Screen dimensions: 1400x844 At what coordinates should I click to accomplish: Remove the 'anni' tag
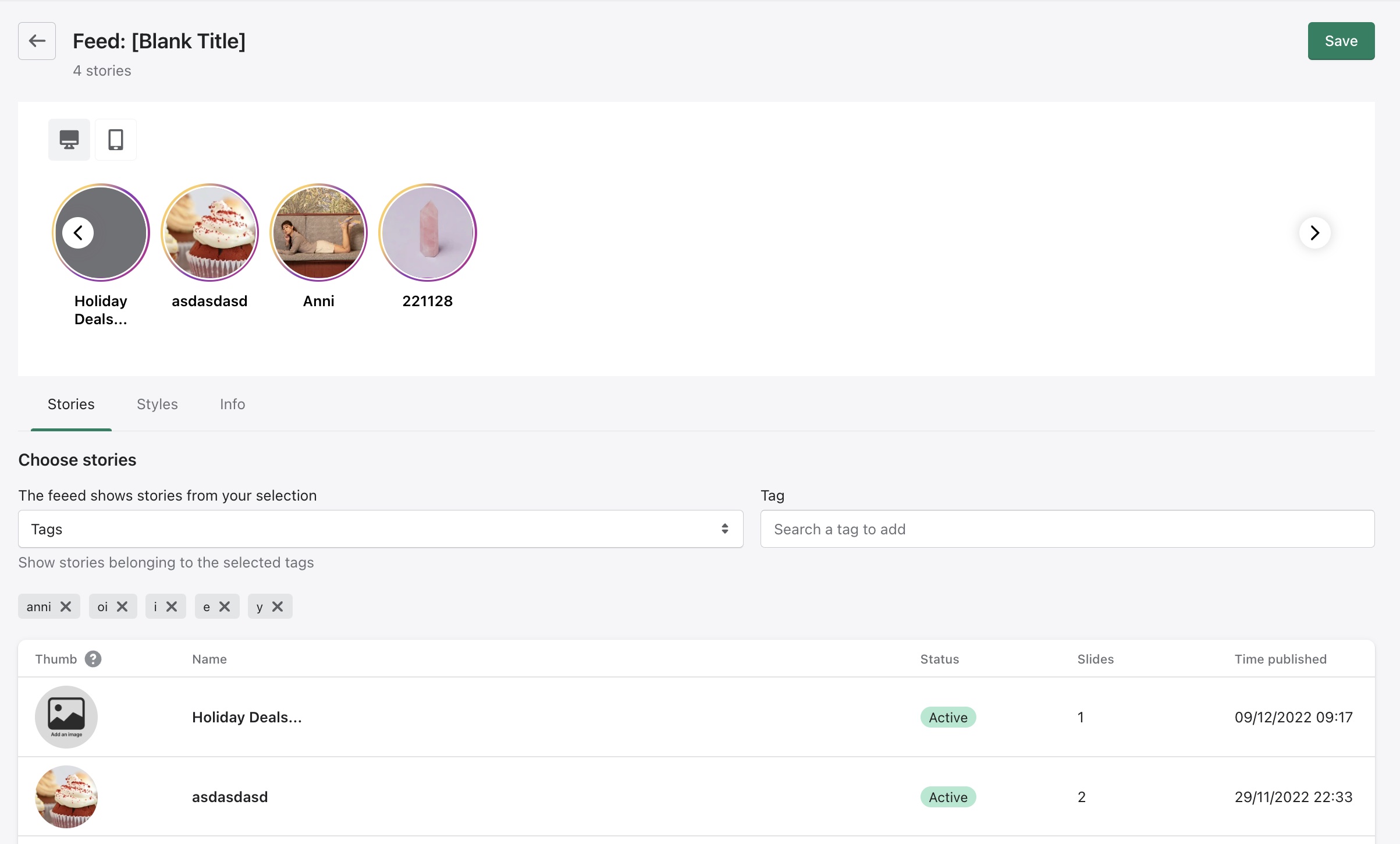(x=66, y=607)
